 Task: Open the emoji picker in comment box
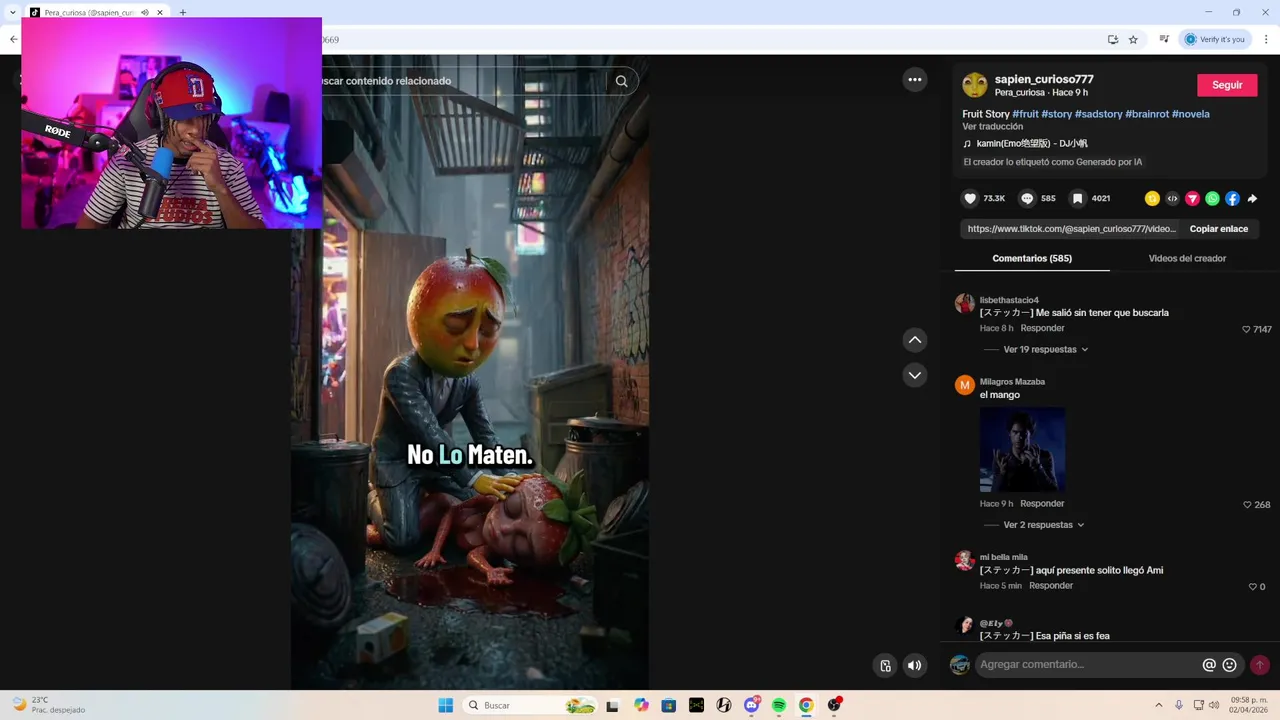click(1230, 665)
